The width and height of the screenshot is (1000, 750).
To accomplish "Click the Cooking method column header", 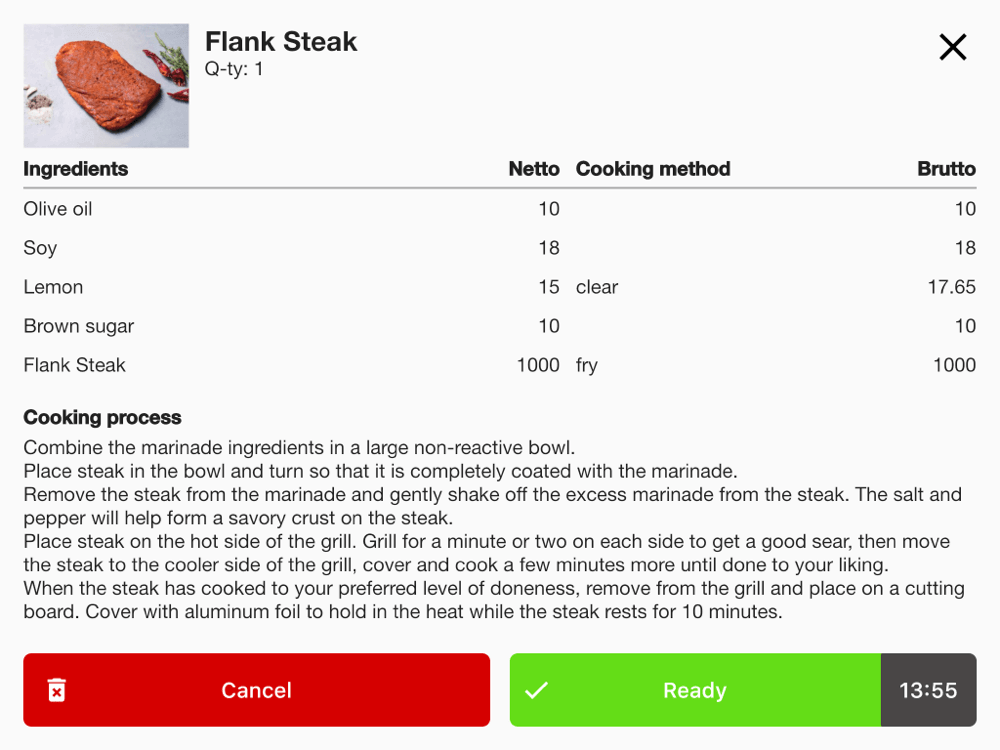I will click(653, 169).
